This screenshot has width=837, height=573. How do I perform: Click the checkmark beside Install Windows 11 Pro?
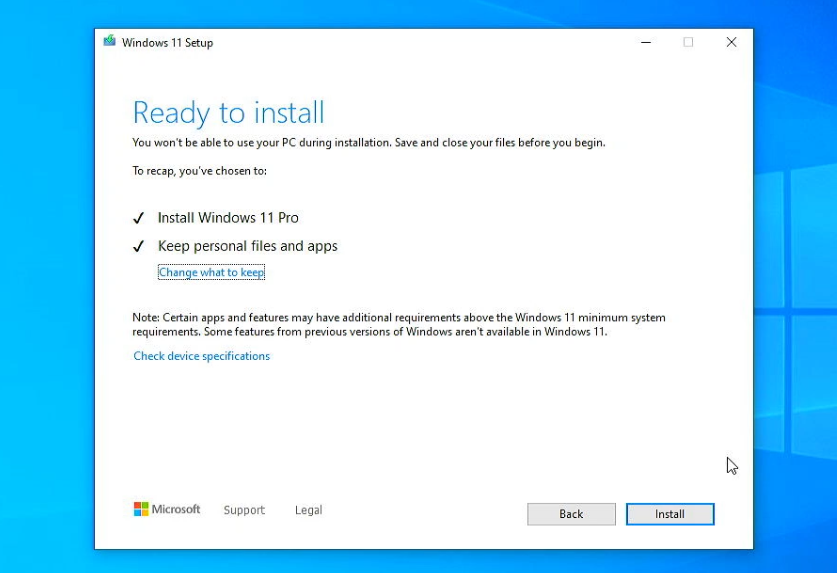(x=138, y=218)
